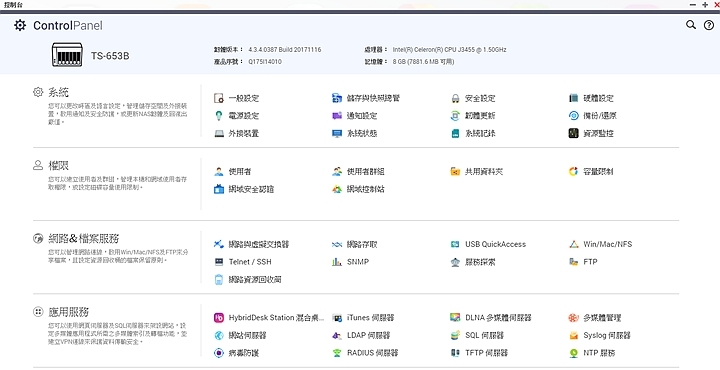Image resolution: width=720 pixels, height=370 pixels.
Task: Open the search magnifier icon
Action: click(691, 25)
